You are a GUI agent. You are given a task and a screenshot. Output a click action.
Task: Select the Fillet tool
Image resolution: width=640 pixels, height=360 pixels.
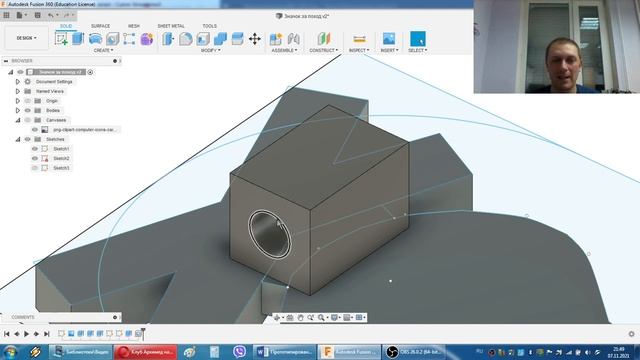click(x=186, y=39)
